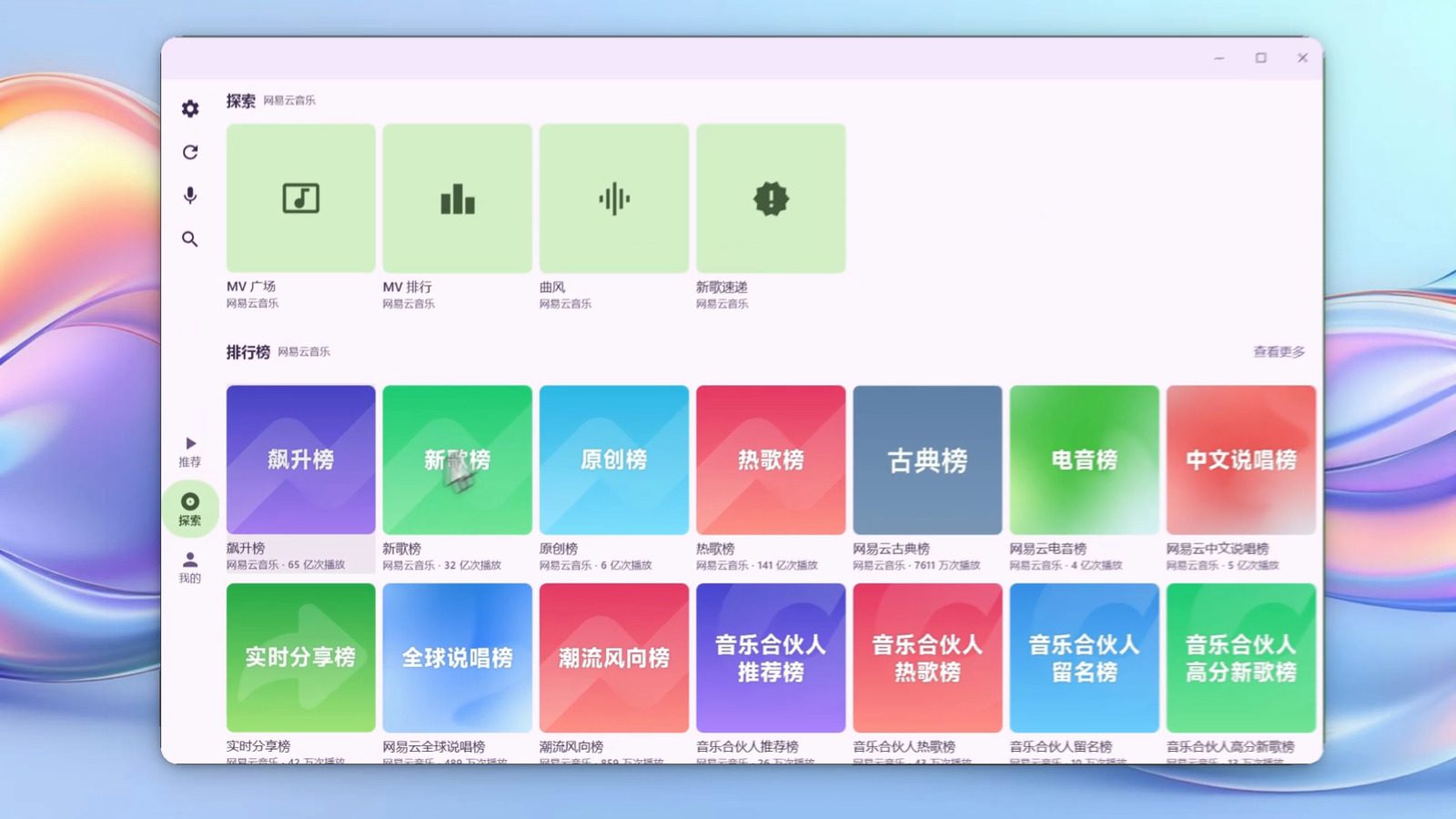This screenshot has width=1456, height=819.
Task: Open the MV 广场 tile with the music note icon
Action: point(300,198)
